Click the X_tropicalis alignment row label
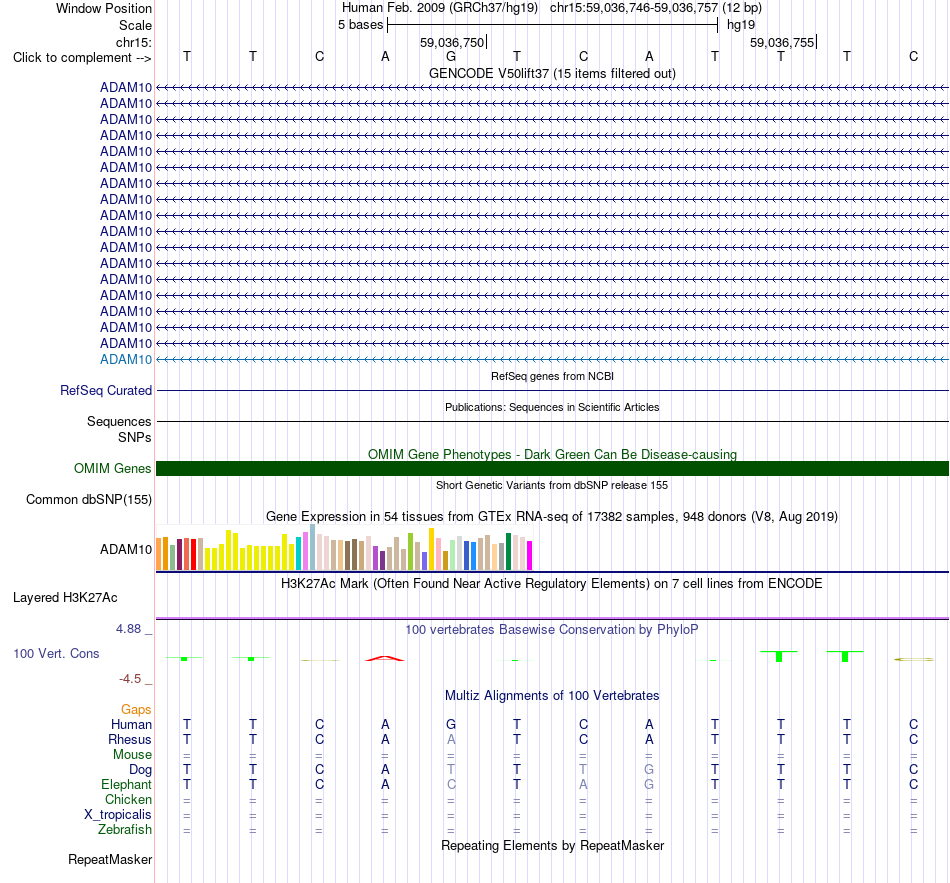950x883 pixels. pos(118,815)
